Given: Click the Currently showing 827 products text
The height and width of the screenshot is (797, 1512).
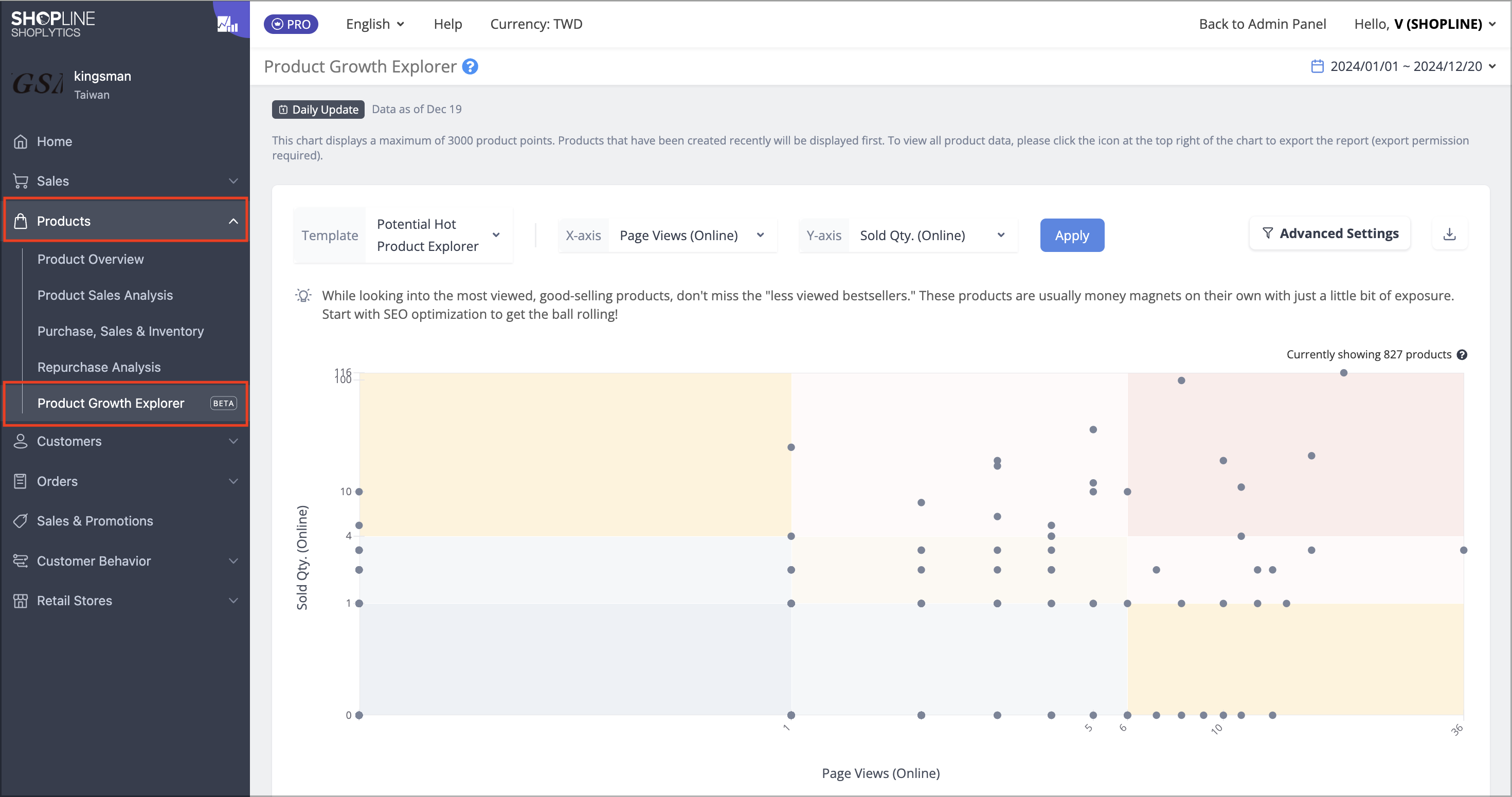Looking at the screenshot, I should 1369,354.
